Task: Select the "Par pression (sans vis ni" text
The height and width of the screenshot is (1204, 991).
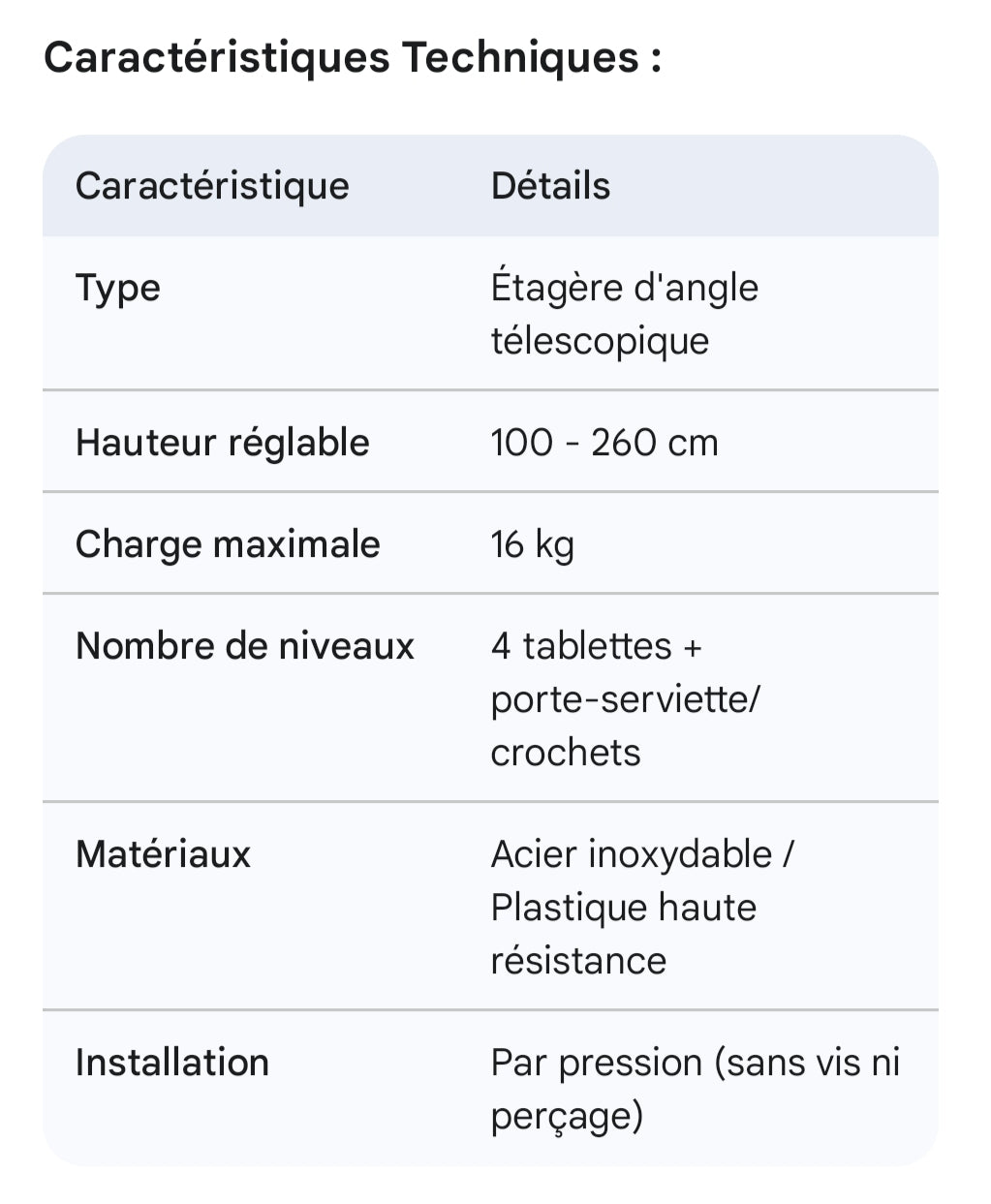Action: tap(696, 1063)
